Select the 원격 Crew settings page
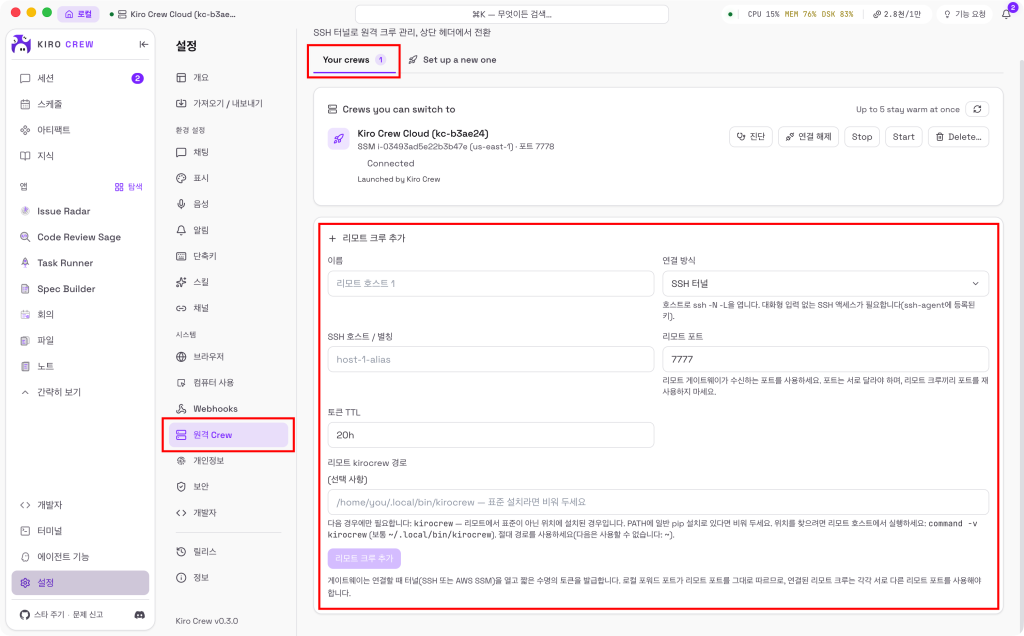1024x636 pixels. [228, 435]
